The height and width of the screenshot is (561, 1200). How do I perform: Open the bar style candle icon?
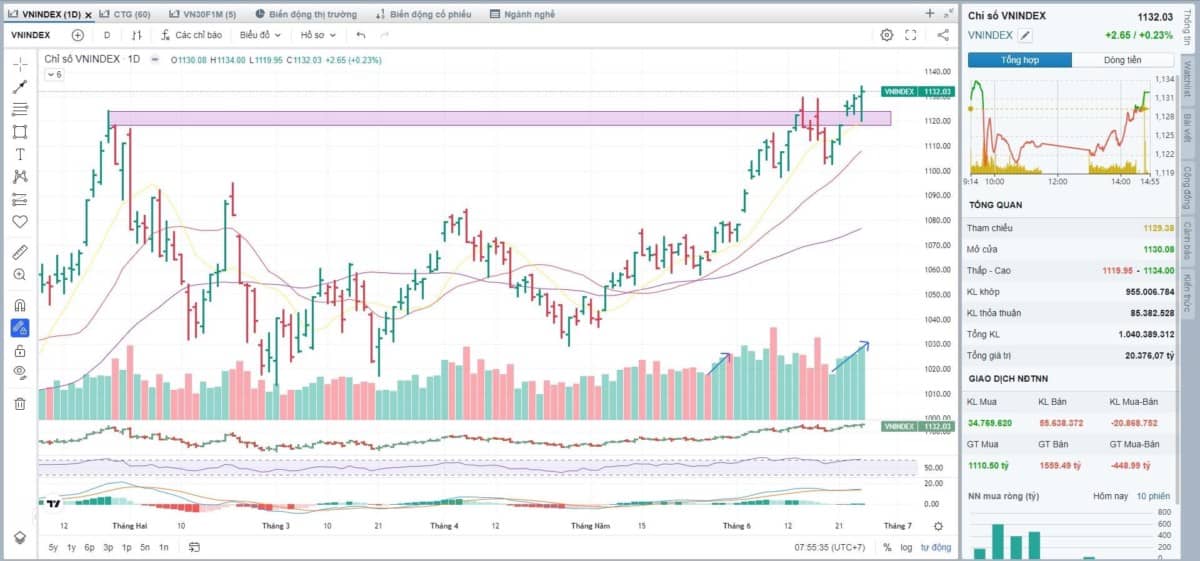pyautogui.click(x=138, y=35)
